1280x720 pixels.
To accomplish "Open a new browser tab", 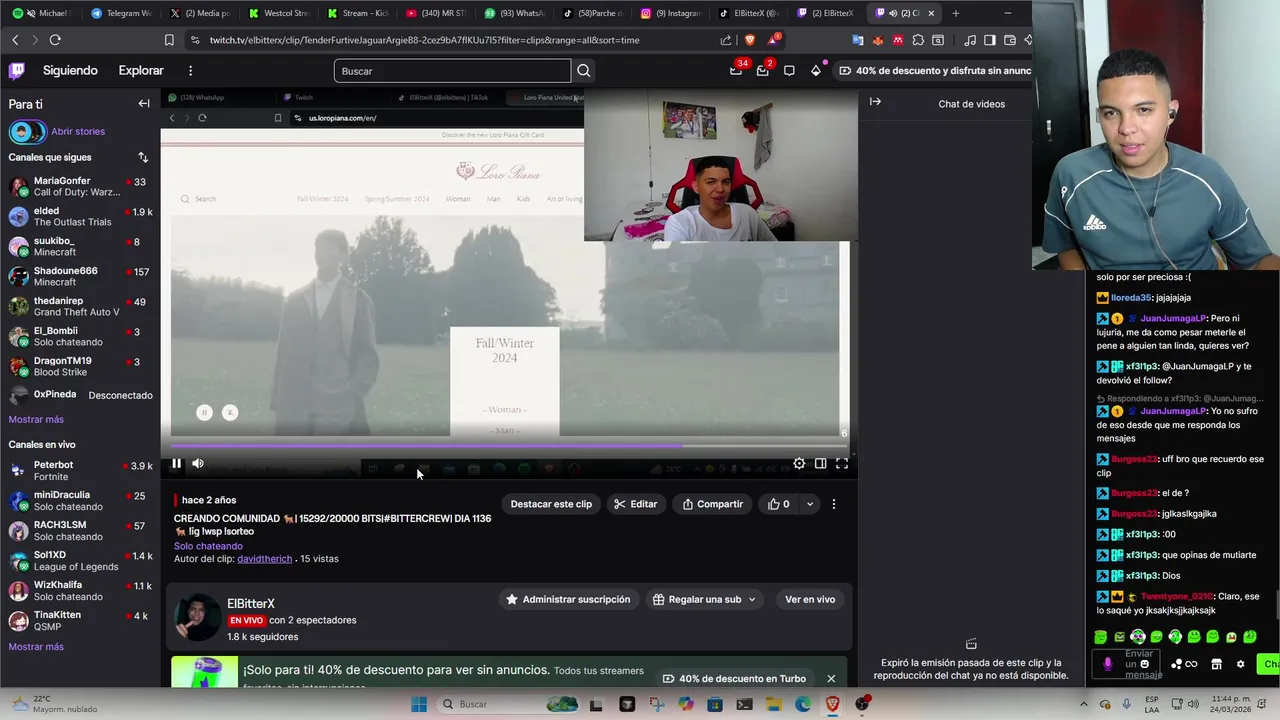I will point(955,13).
